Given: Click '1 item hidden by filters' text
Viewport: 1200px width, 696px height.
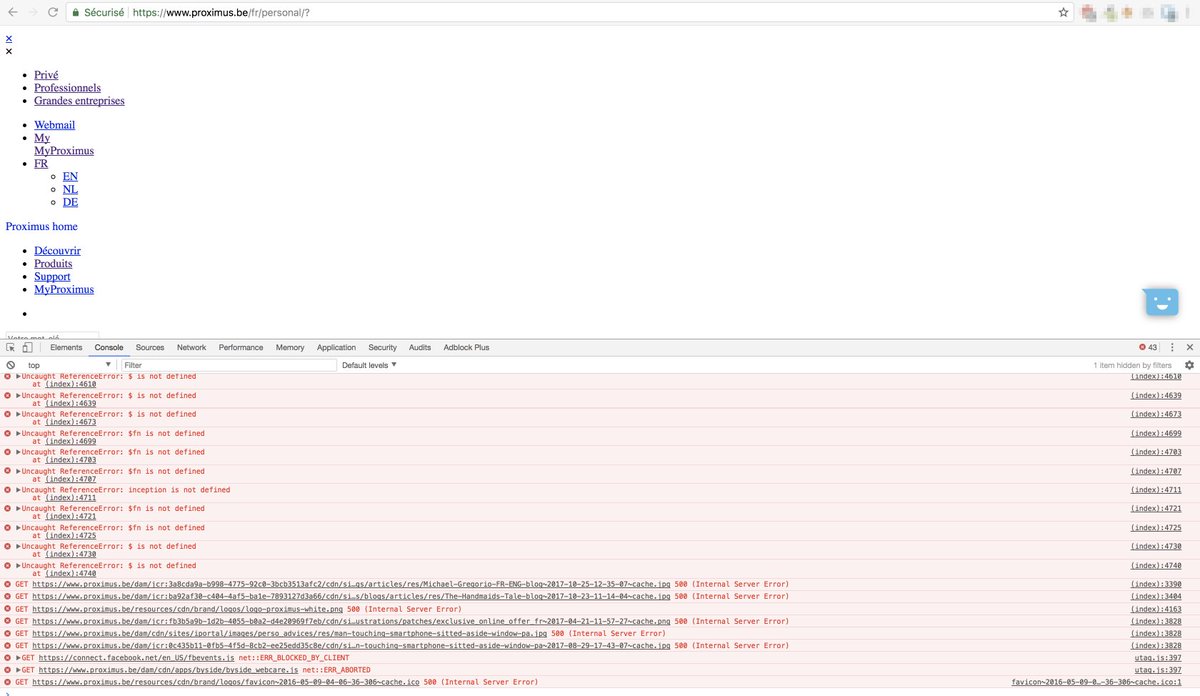Looking at the screenshot, I should 1132,365.
